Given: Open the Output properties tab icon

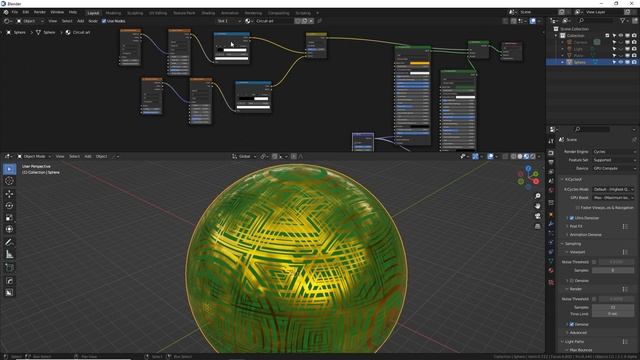Looking at the screenshot, I should [551, 162].
